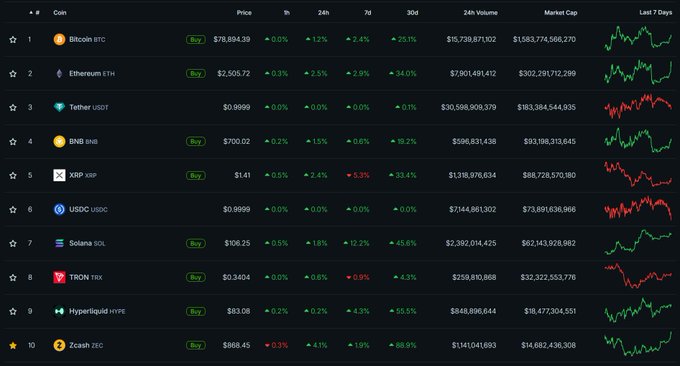
Task: Click Buy button for Ethereum
Action: (196, 73)
